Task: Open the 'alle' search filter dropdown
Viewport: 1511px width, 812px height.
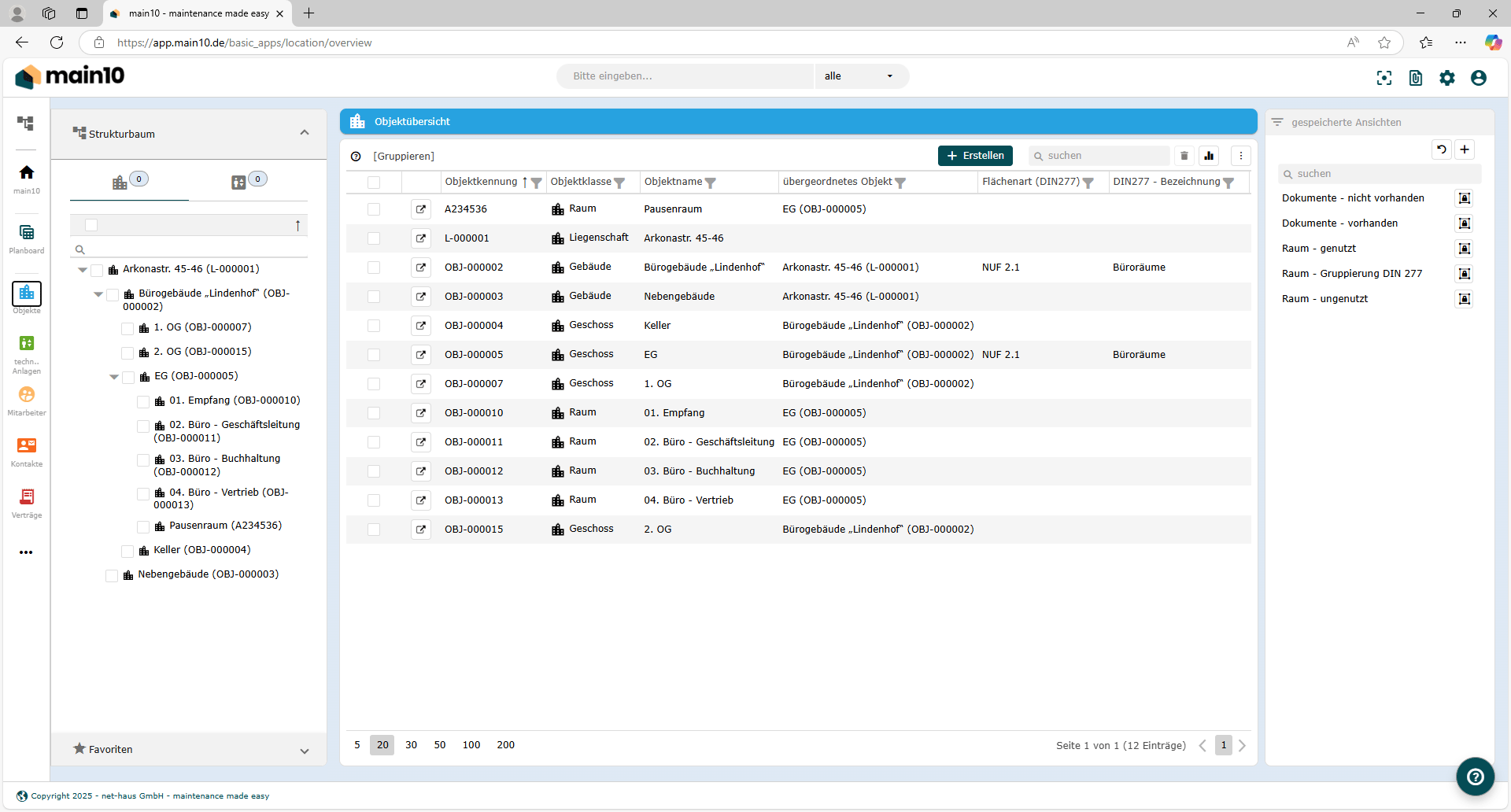Action: pos(859,76)
